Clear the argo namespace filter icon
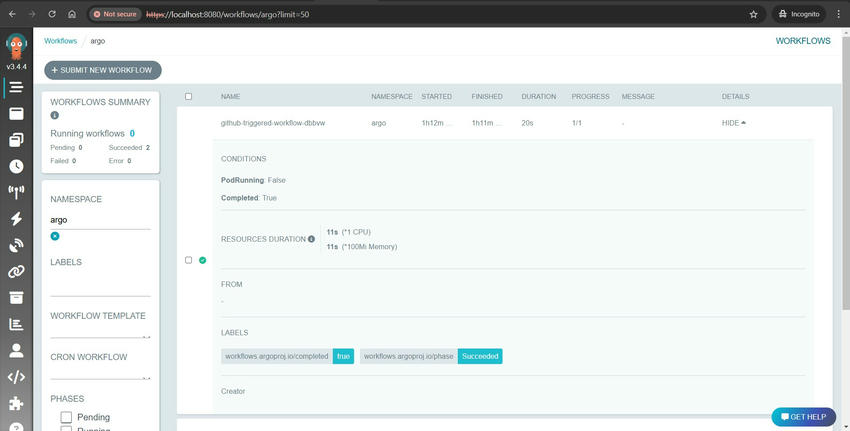Image resolution: width=850 pixels, height=431 pixels. (x=55, y=236)
